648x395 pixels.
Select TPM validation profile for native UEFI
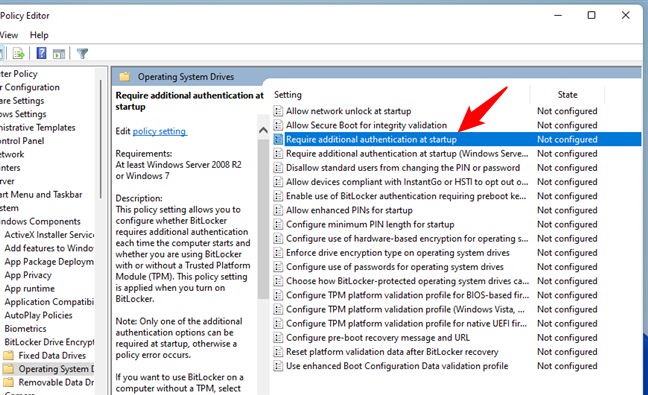coord(407,324)
